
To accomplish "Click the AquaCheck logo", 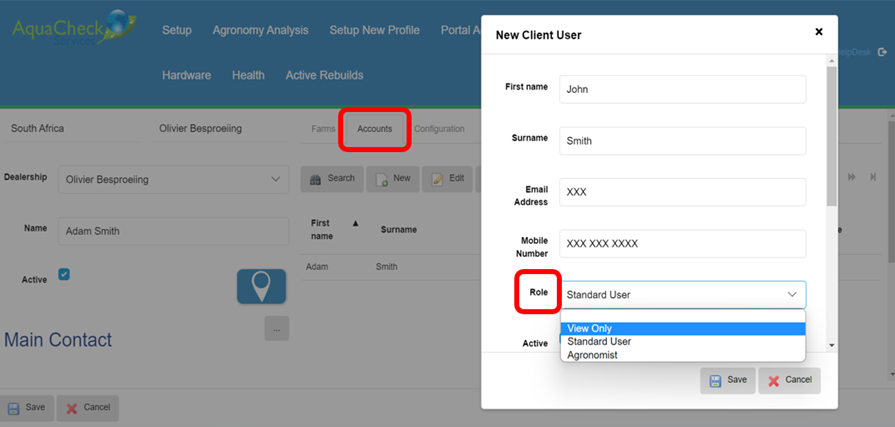I will point(70,30).
